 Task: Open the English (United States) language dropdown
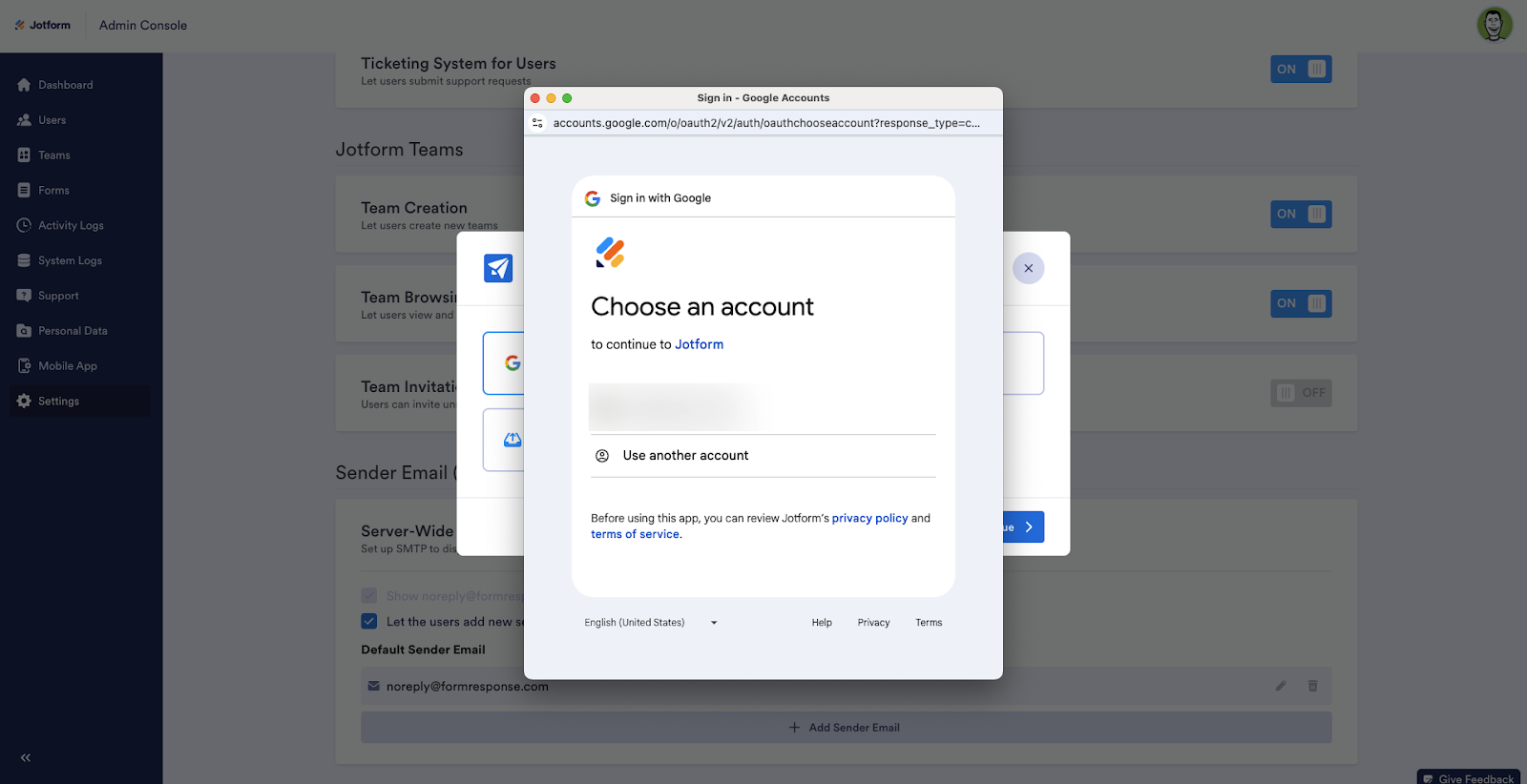click(651, 623)
